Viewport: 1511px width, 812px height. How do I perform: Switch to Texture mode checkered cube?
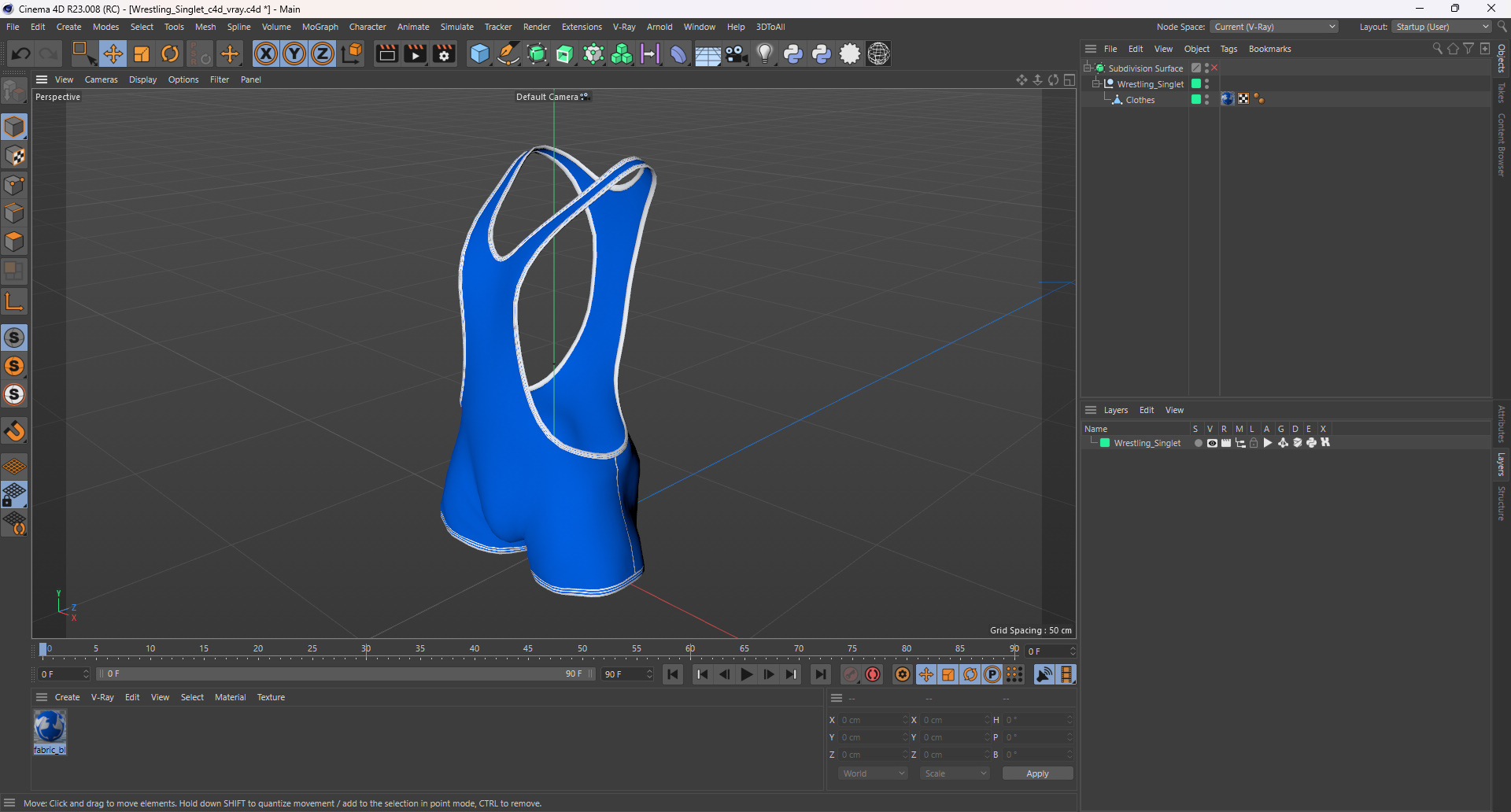[x=14, y=156]
